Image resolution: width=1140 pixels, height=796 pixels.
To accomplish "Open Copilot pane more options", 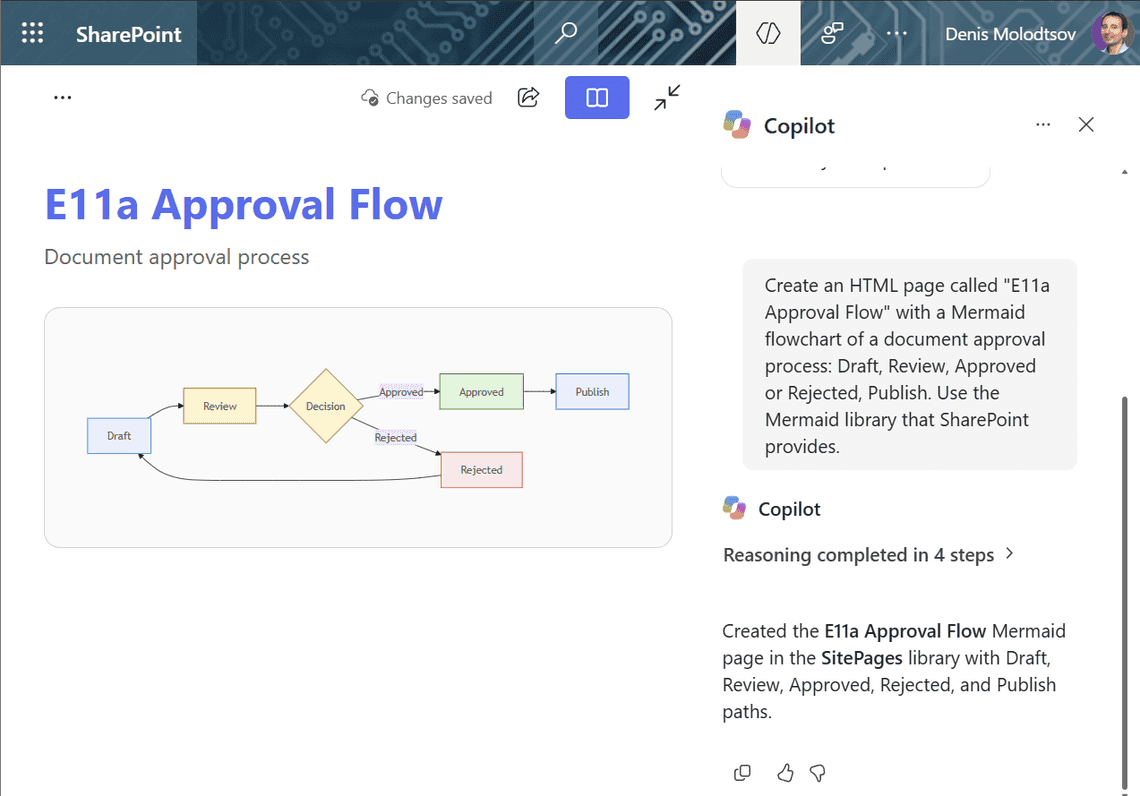I will pyautogui.click(x=1043, y=125).
